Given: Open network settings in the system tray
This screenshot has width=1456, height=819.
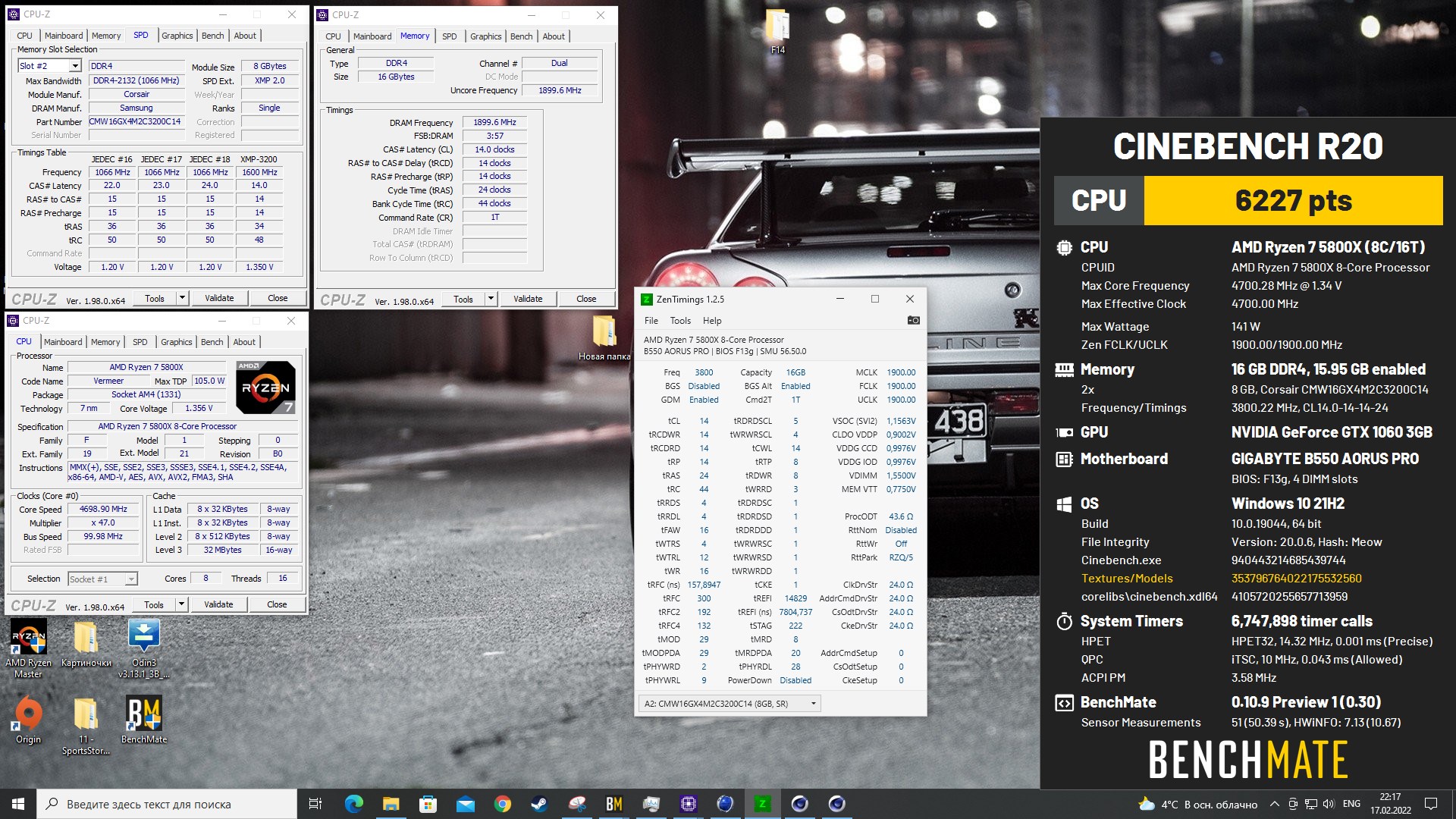Looking at the screenshot, I should point(1310,804).
